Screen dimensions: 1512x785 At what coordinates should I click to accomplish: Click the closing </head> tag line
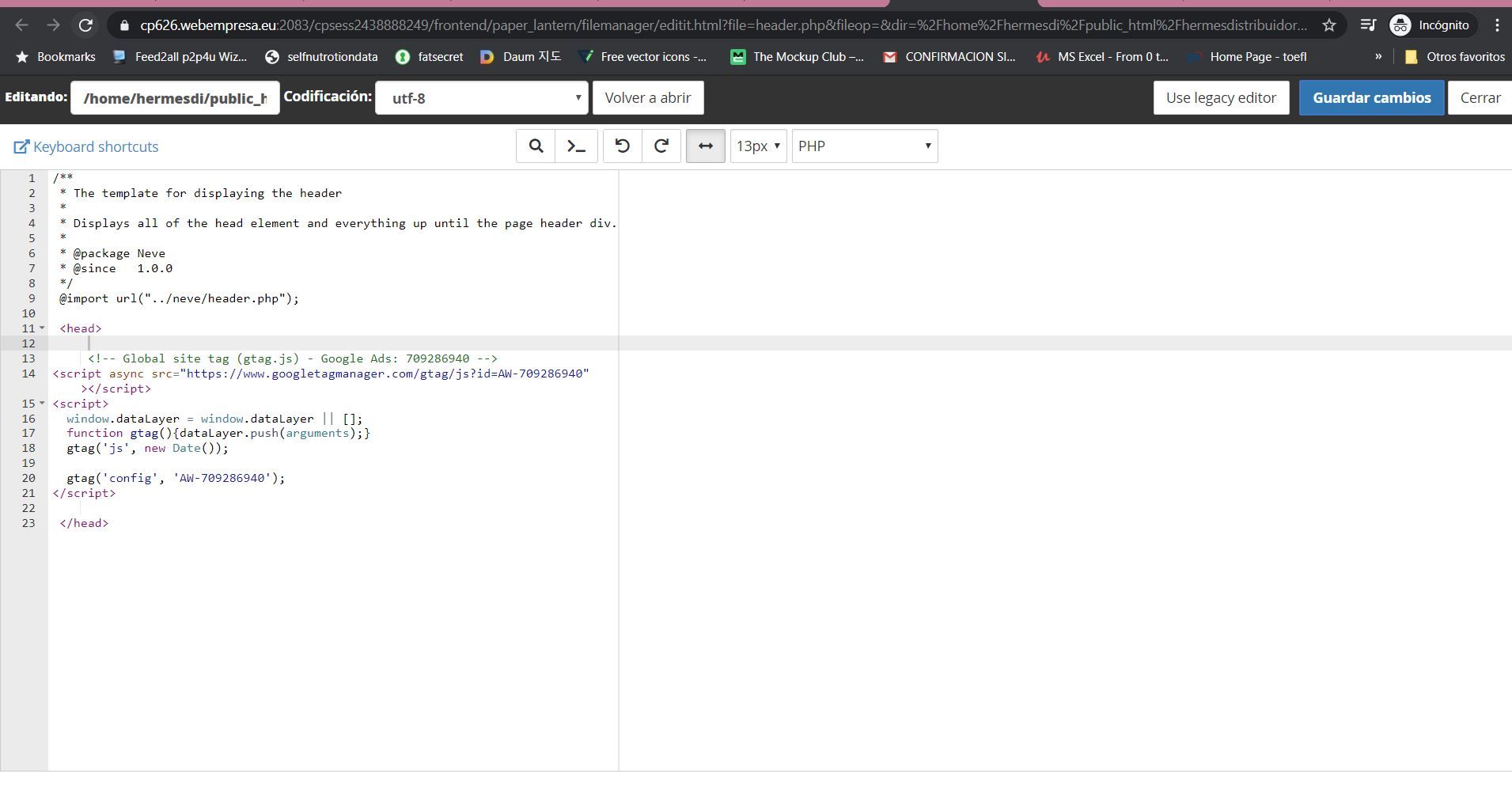tap(84, 523)
